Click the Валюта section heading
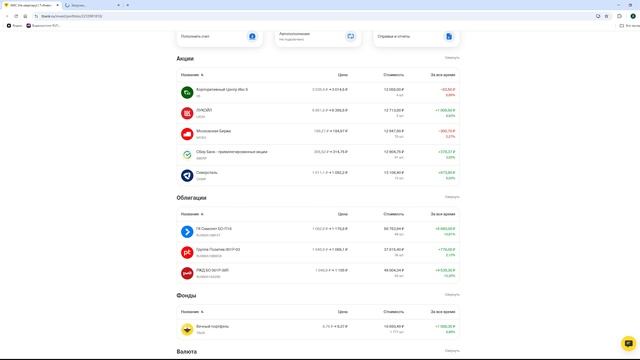640x360 pixels. click(187, 352)
